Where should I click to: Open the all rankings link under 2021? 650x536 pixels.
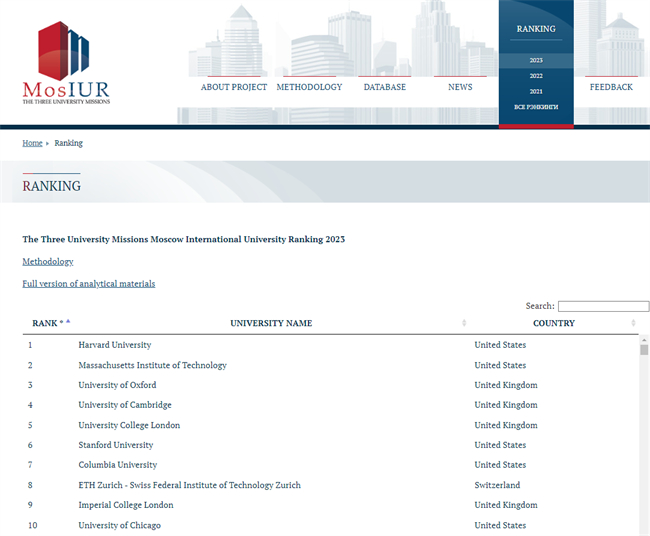(536, 107)
